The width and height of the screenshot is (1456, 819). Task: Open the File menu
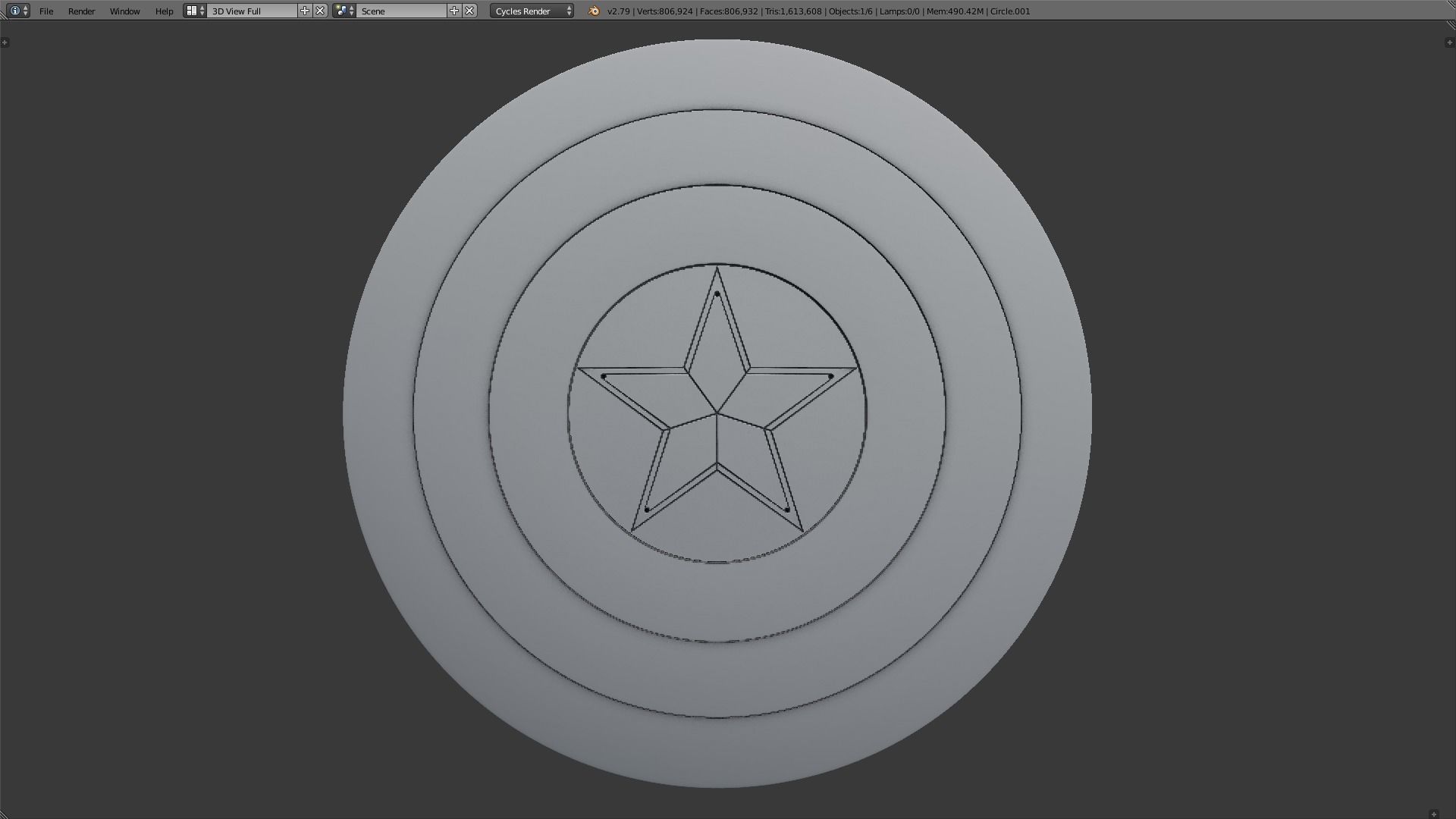point(46,11)
